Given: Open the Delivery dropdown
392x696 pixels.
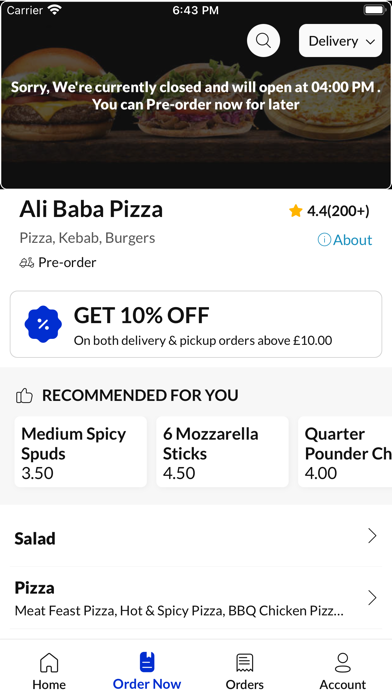Looking at the screenshot, I should (x=341, y=41).
